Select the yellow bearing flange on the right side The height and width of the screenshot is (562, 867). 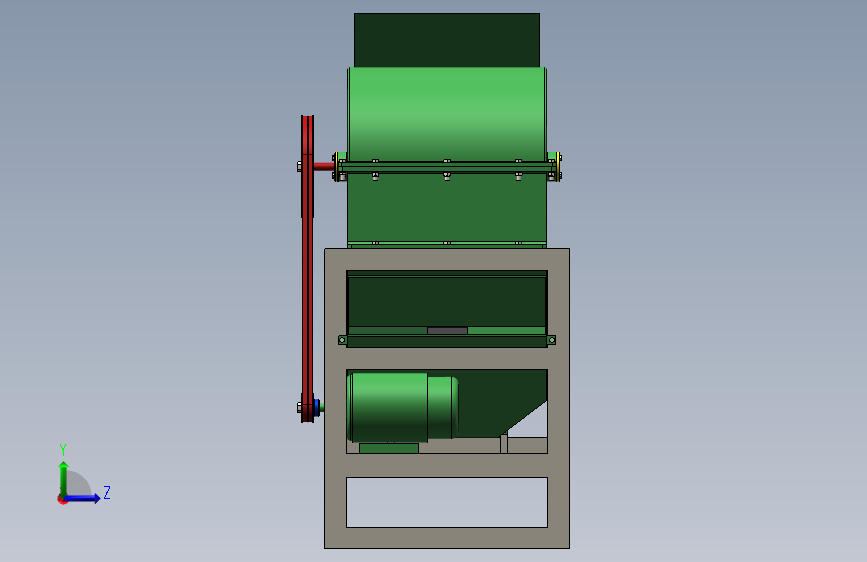click(559, 166)
